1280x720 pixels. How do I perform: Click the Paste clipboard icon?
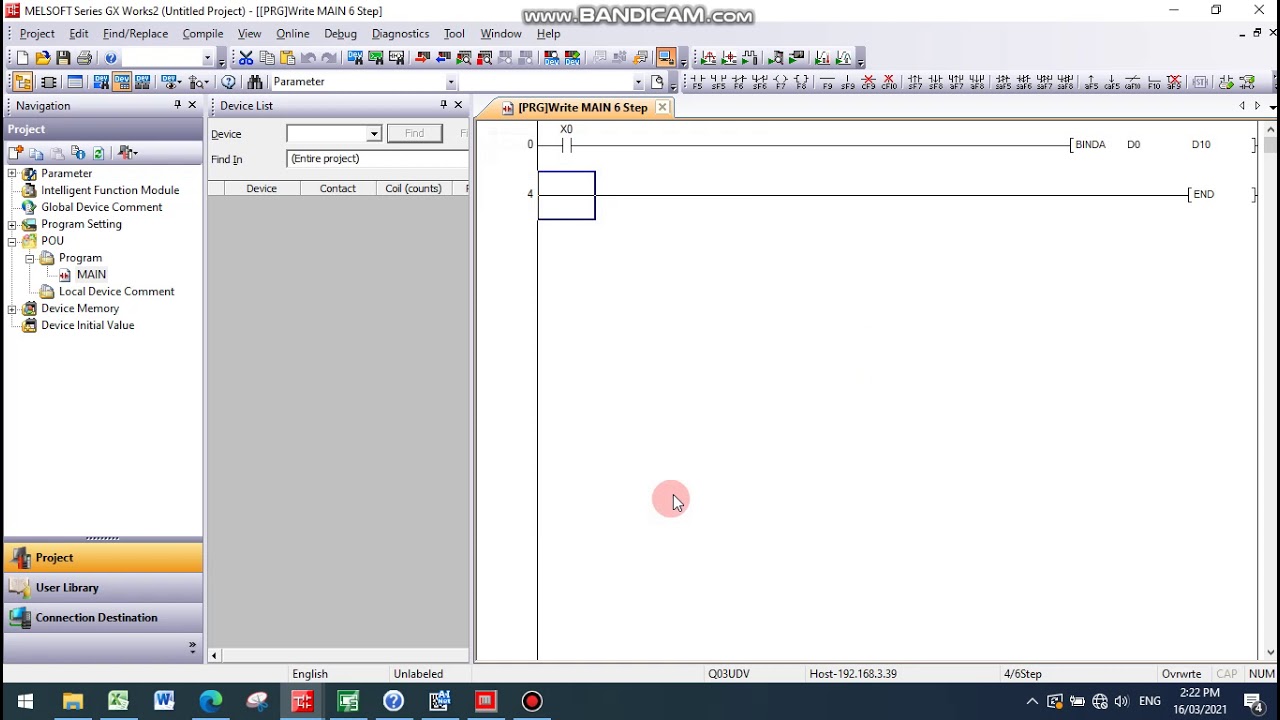[x=288, y=58]
